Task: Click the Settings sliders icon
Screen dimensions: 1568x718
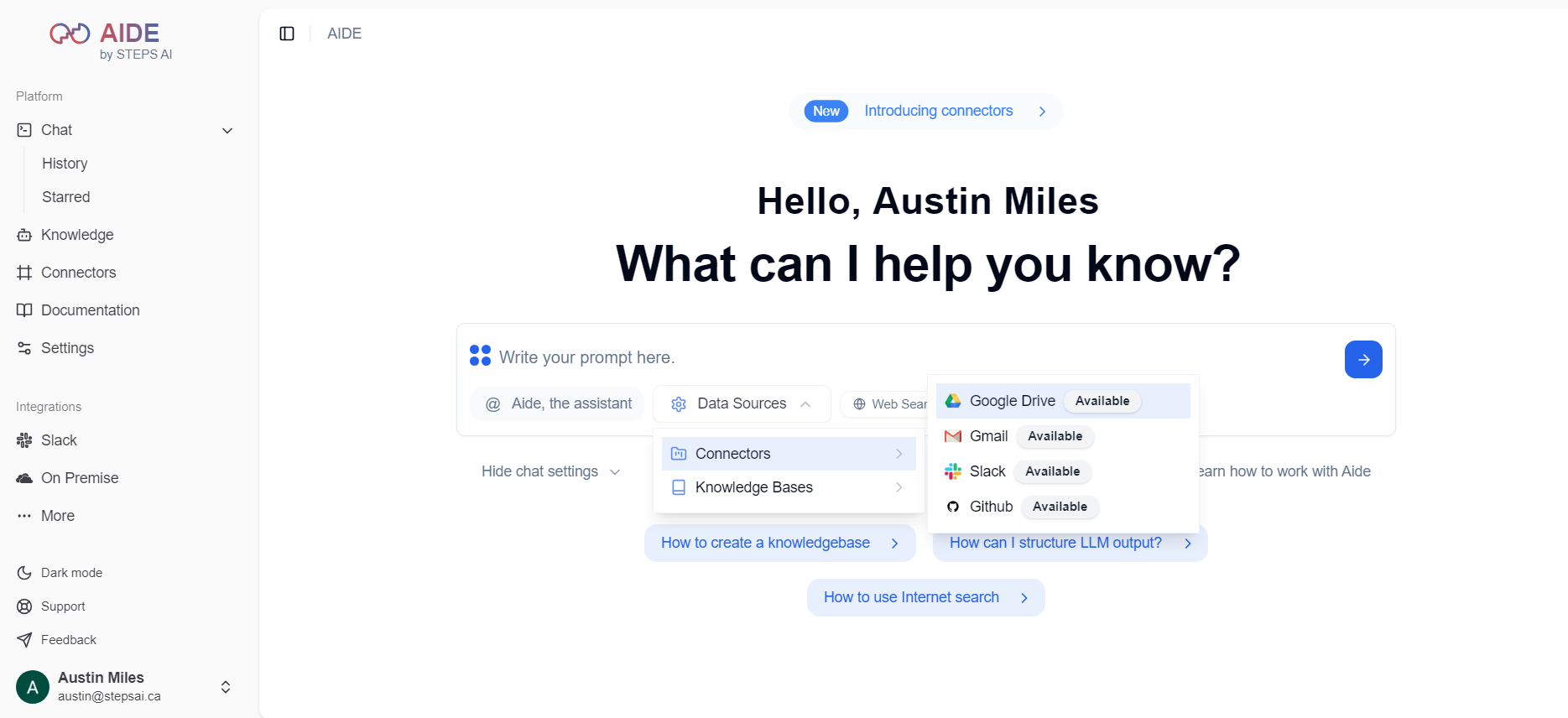Action: click(24, 348)
